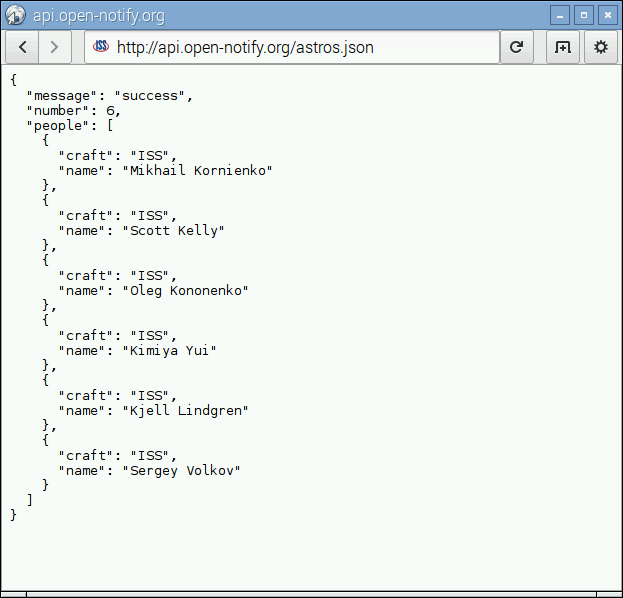This screenshot has height=598, width=623.
Task: Click the address bar URL field
Action: click(292, 47)
